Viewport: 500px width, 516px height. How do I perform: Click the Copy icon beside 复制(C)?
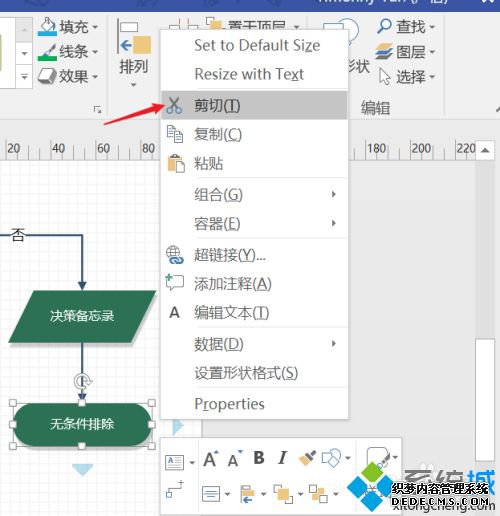[175, 134]
